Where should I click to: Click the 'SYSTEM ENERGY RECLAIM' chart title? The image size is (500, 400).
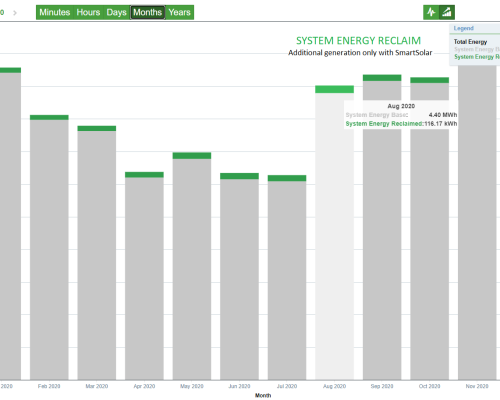[358, 41]
